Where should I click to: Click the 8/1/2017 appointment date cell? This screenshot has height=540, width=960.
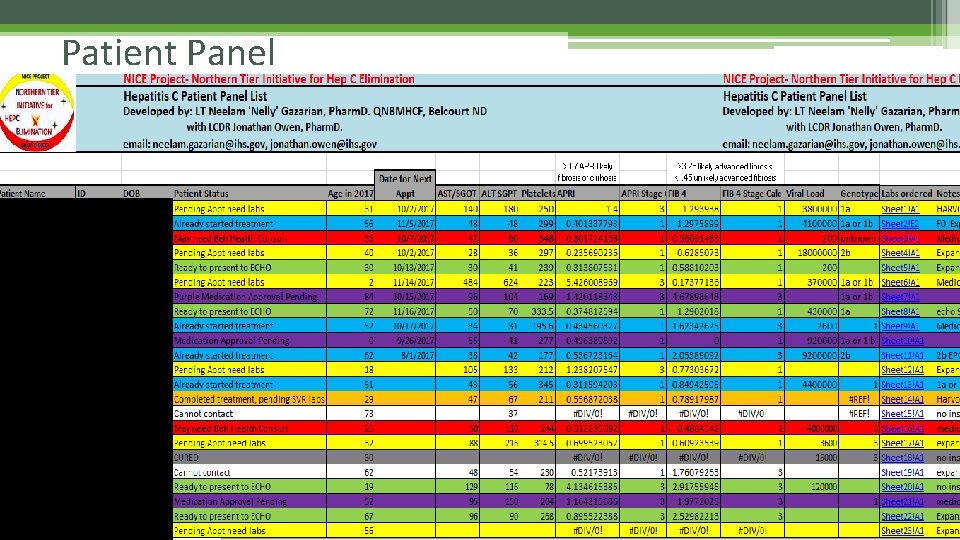pyautogui.click(x=405, y=355)
